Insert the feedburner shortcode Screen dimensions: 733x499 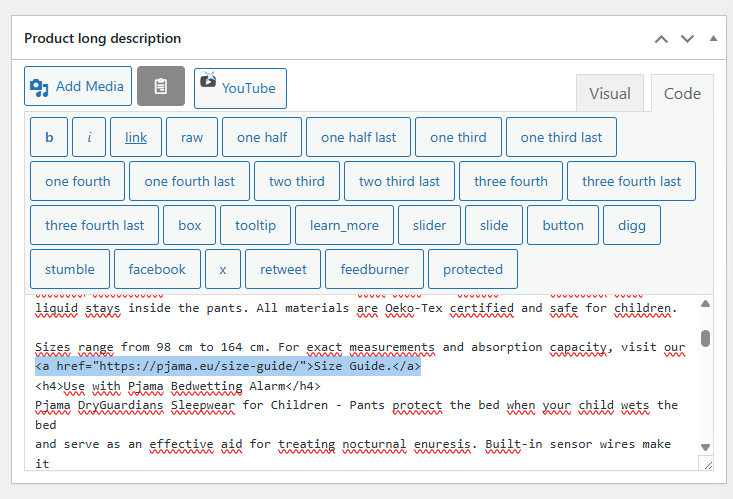374,269
